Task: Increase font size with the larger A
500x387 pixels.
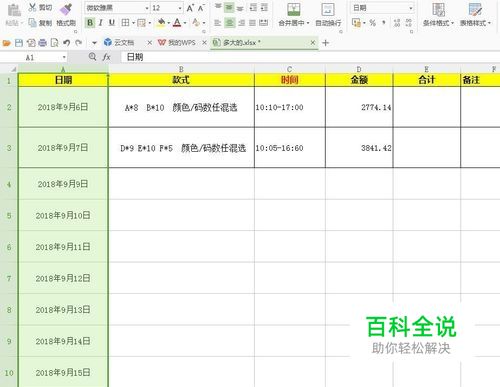Action: [x=190, y=8]
